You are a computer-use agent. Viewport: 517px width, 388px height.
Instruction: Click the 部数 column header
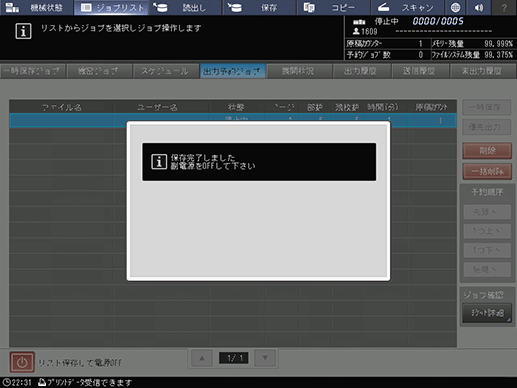[x=315, y=107]
